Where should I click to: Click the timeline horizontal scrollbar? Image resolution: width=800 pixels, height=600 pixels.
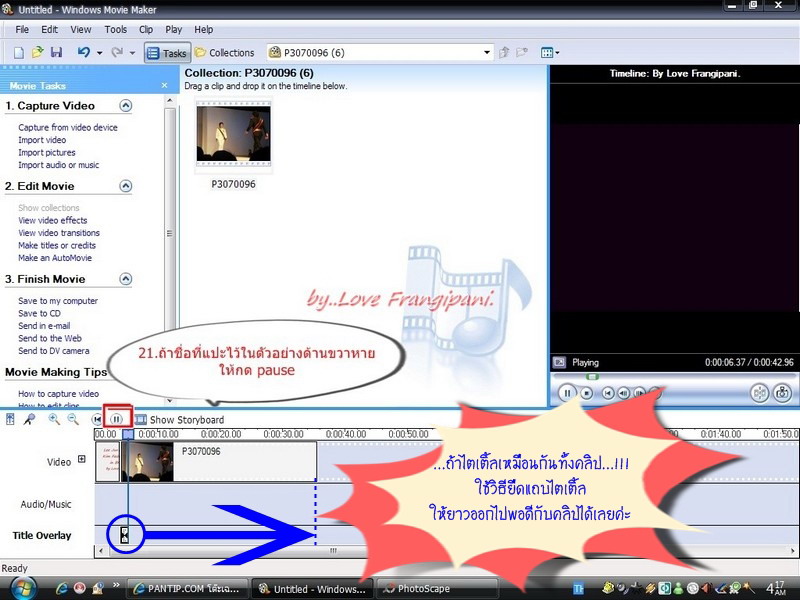click(333, 551)
